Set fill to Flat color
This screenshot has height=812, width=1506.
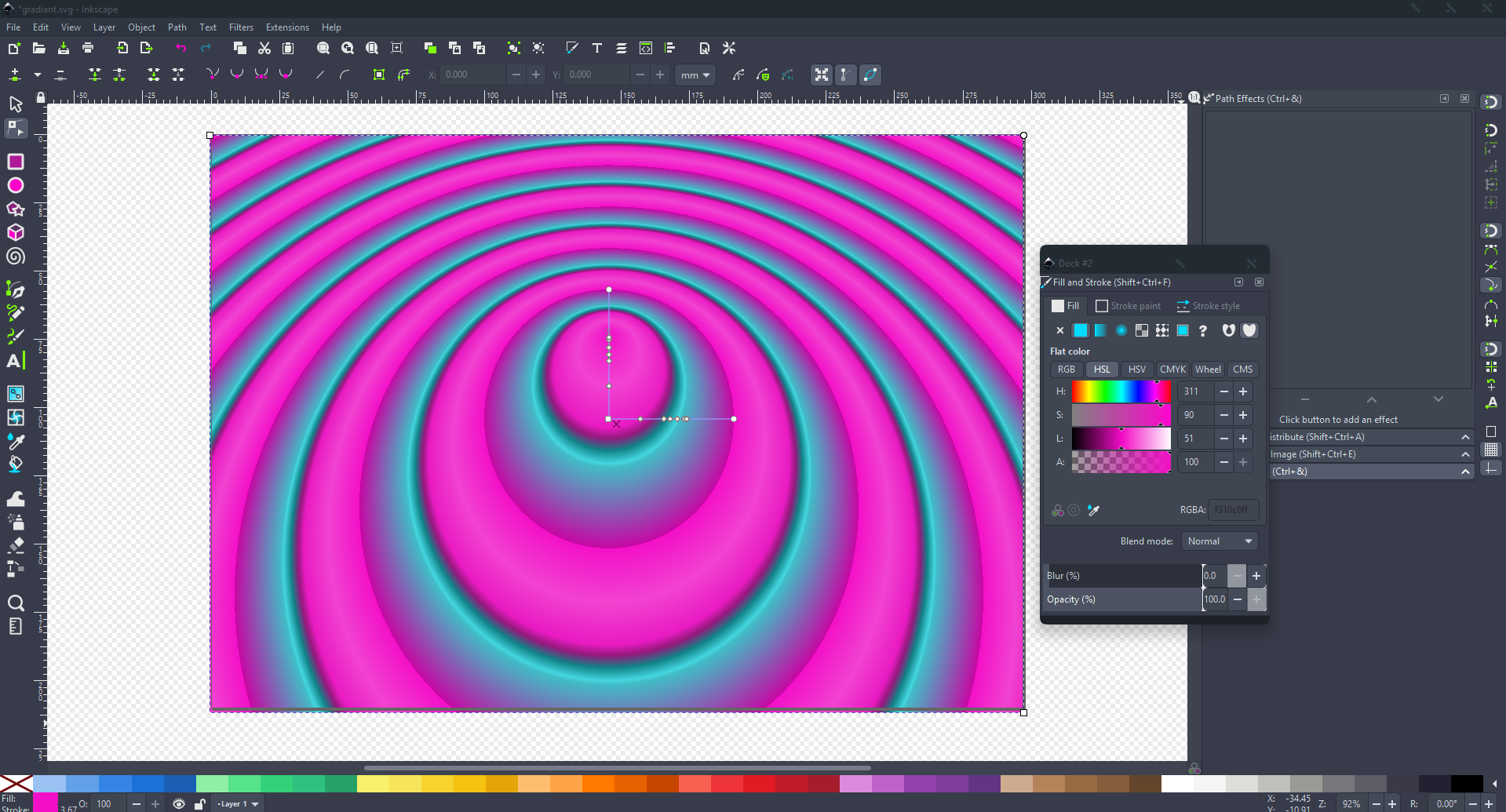pyautogui.click(x=1081, y=330)
